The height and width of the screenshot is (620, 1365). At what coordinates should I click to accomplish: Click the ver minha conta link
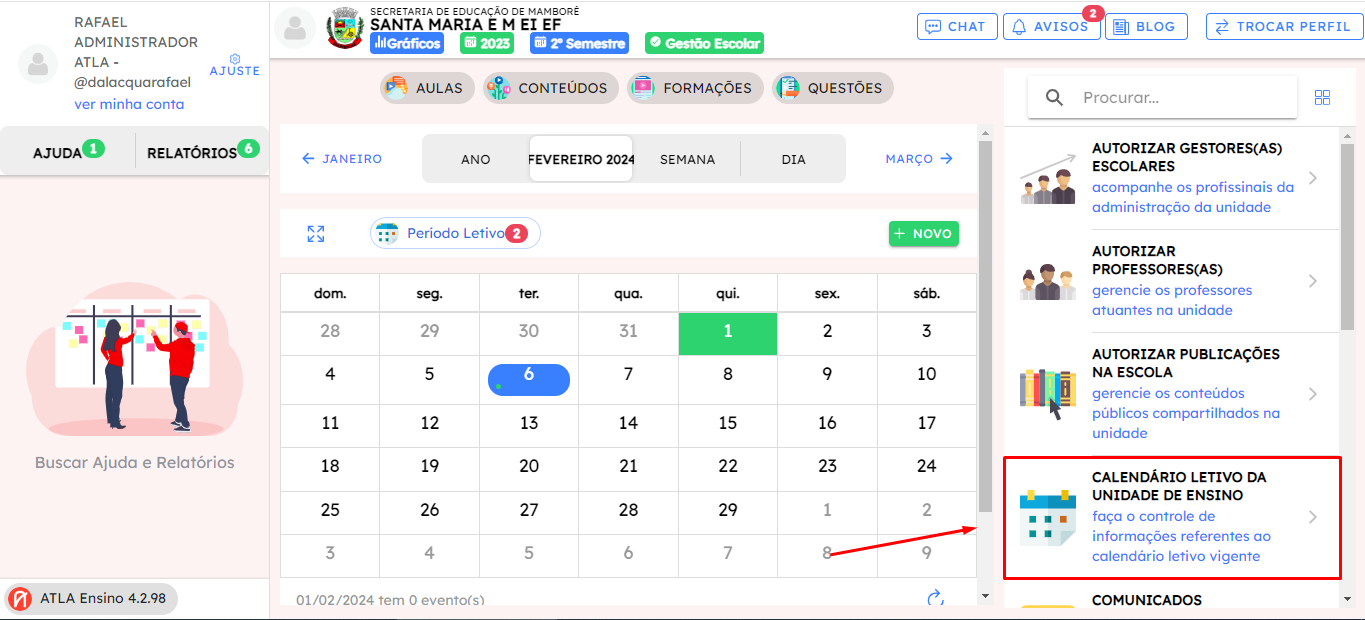point(129,104)
